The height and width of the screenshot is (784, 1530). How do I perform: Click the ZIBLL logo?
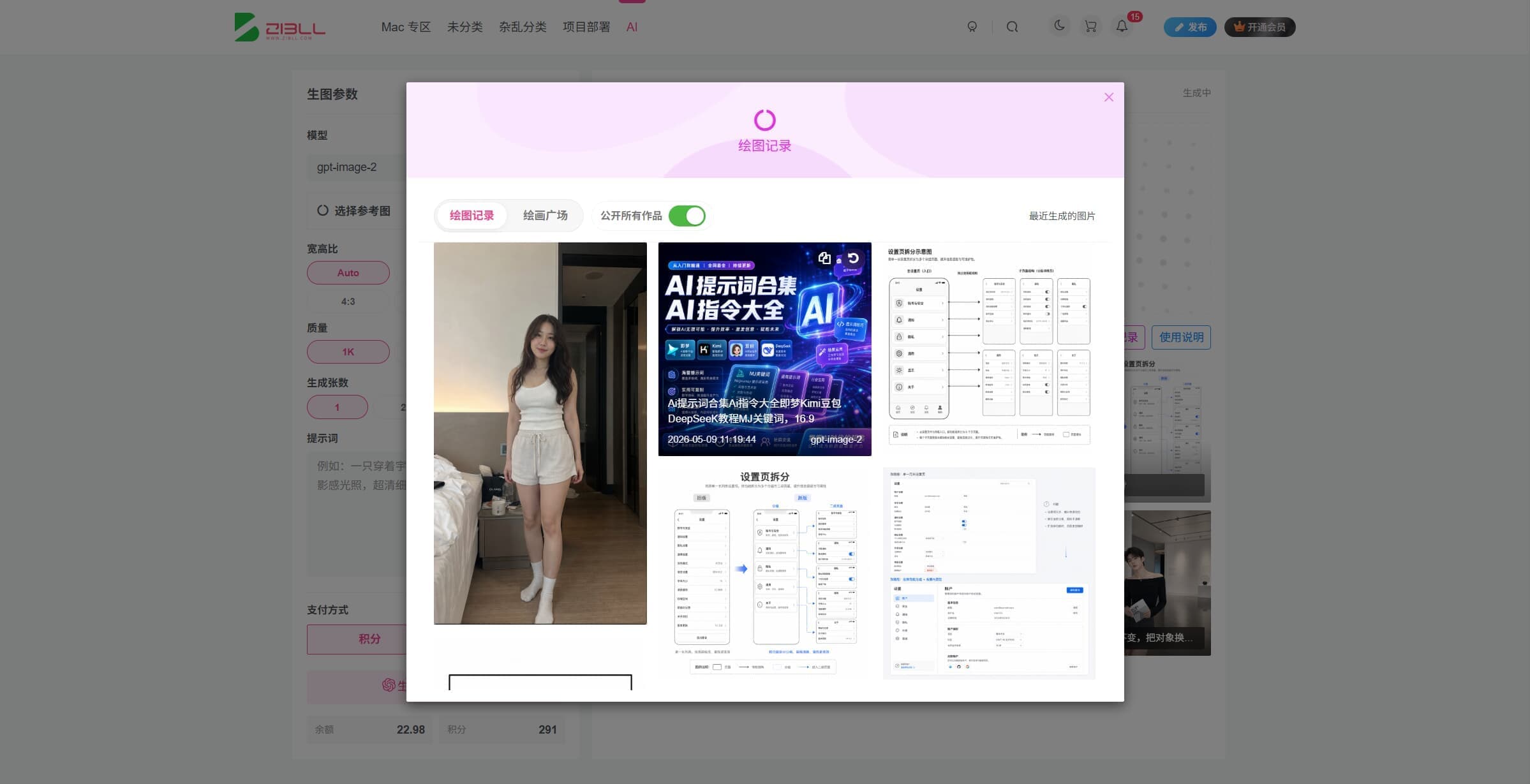(280, 27)
